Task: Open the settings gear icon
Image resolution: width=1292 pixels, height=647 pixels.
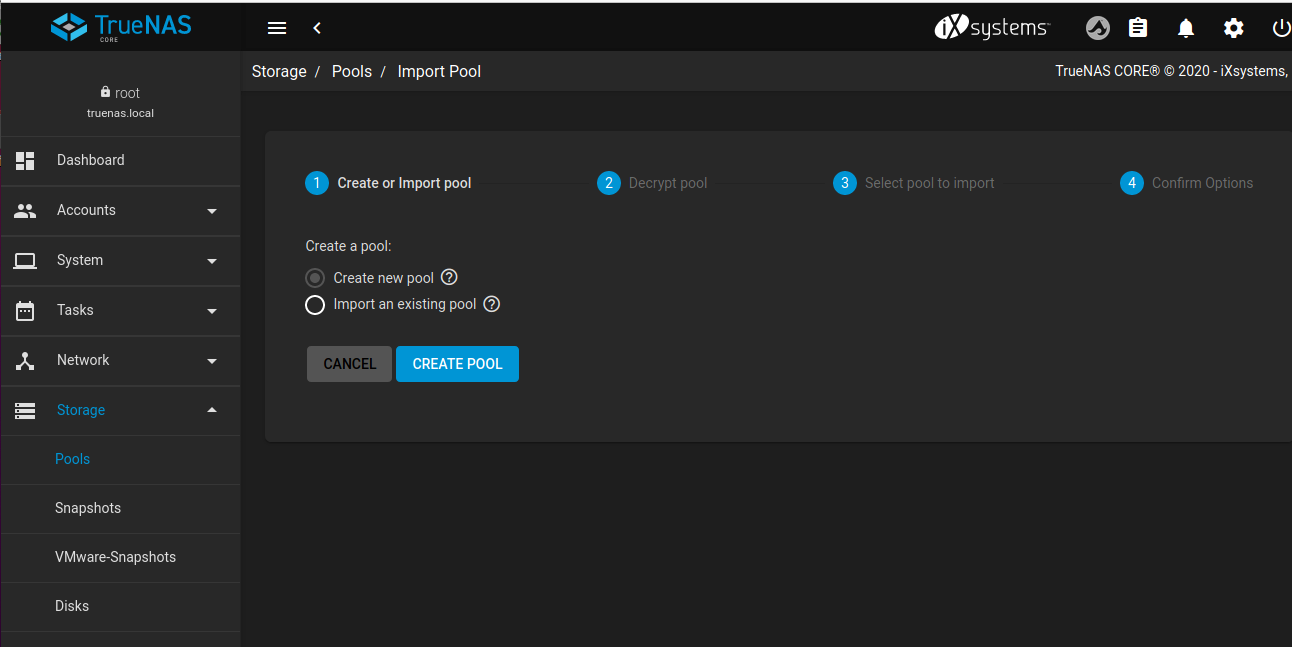Action: point(1234,28)
